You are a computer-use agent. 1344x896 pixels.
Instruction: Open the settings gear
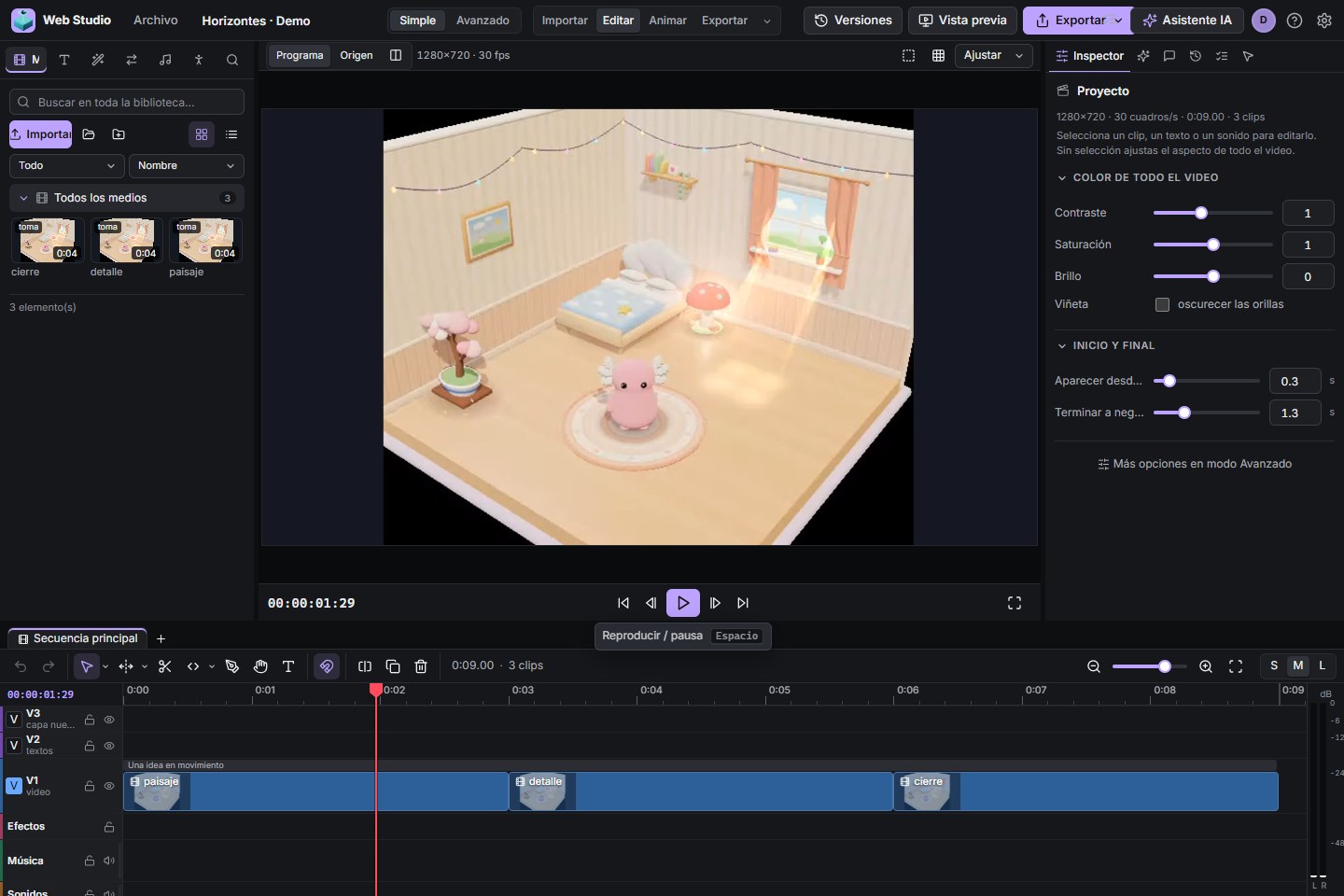(1324, 21)
